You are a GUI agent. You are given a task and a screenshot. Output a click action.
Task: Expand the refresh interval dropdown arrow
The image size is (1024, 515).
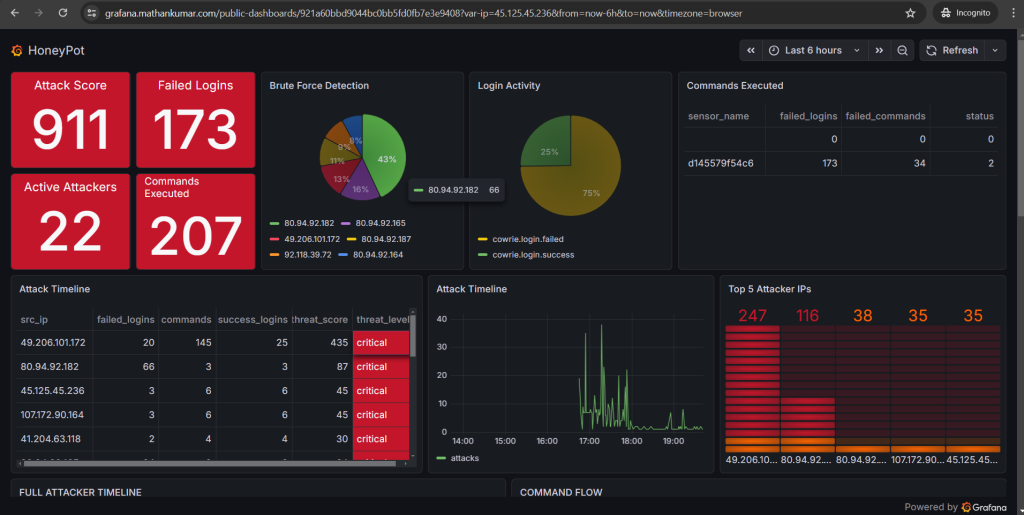point(995,50)
